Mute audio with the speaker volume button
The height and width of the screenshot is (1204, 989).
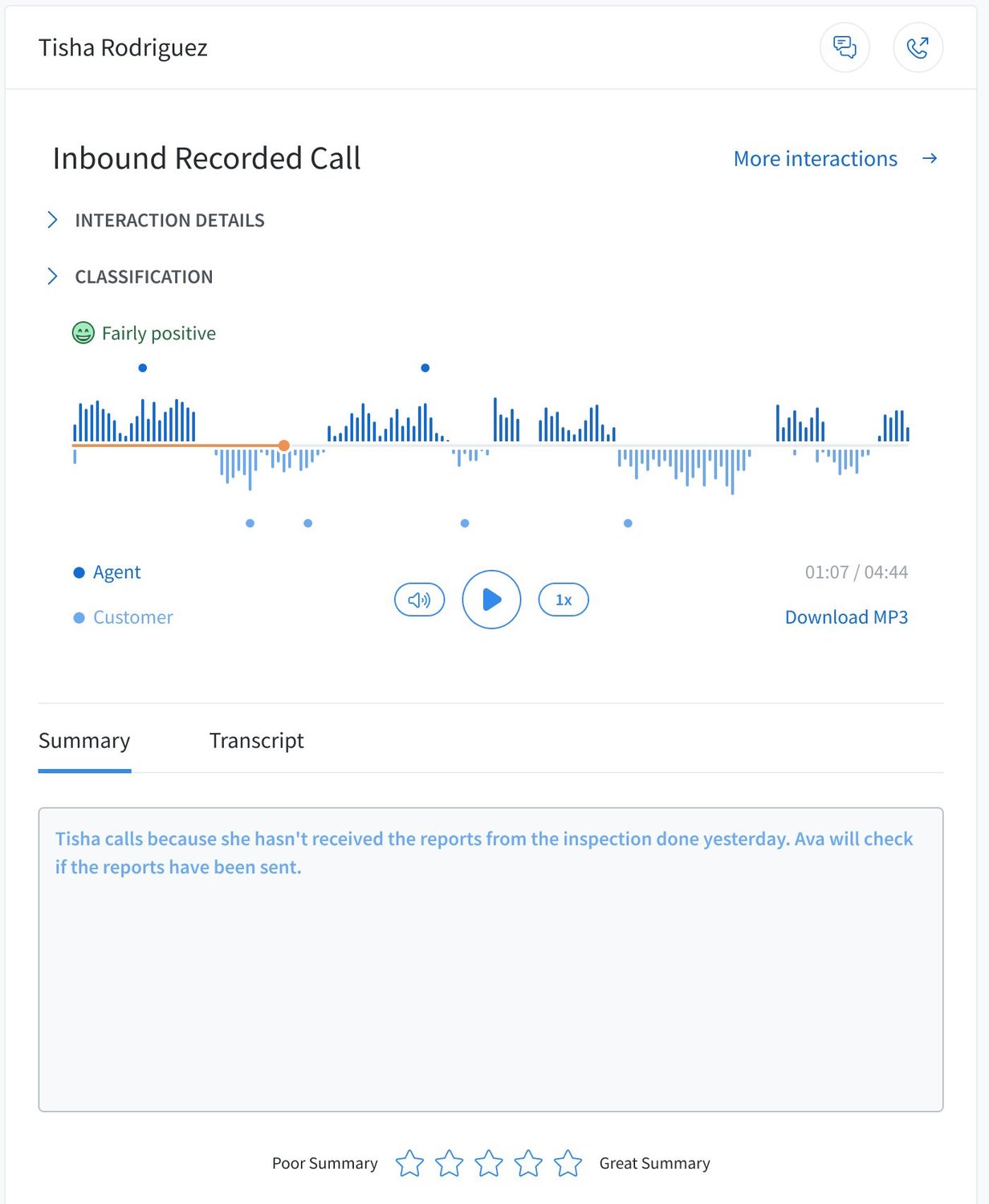pyautogui.click(x=419, y=600)
